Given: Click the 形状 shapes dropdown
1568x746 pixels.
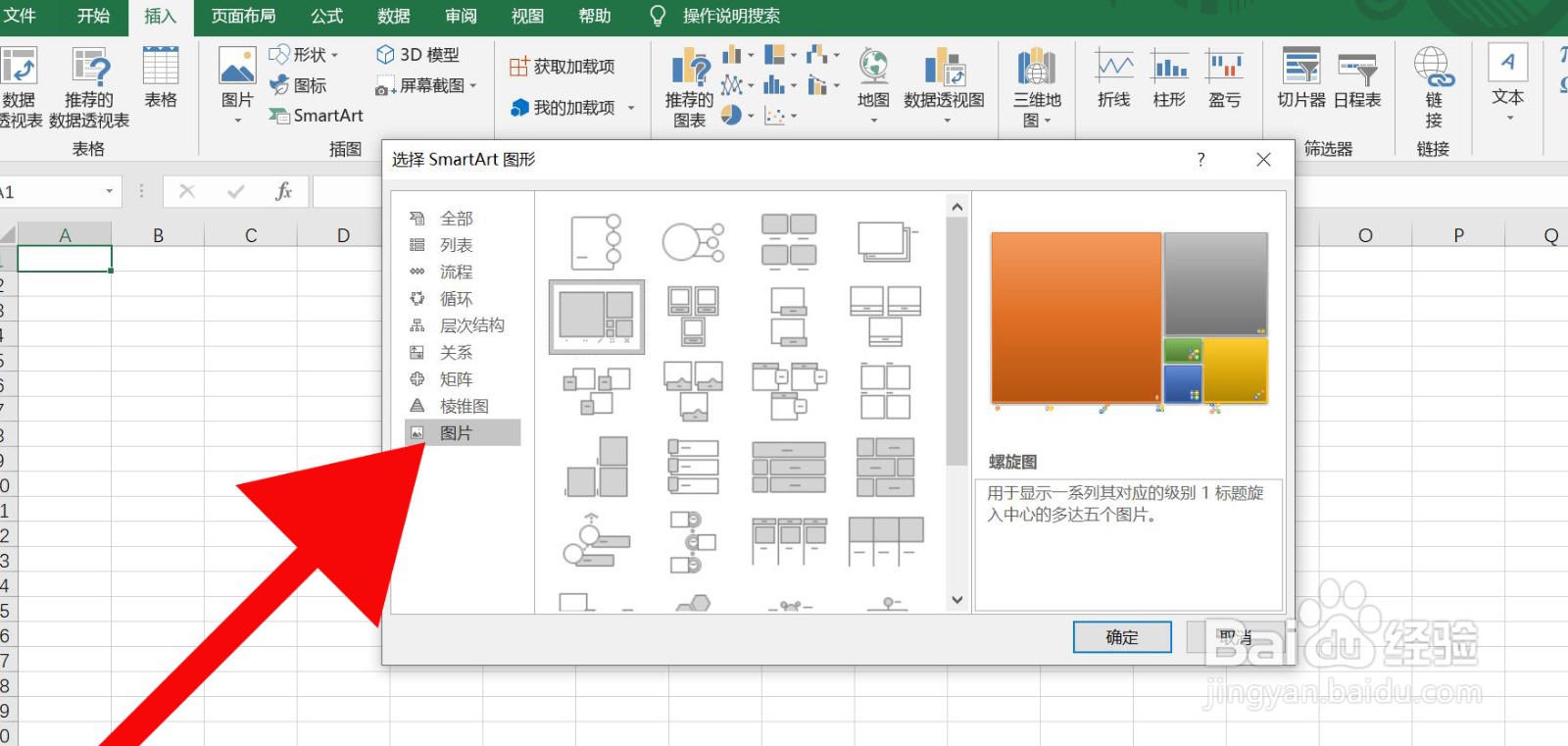Looking at the screenshot, I should pos(304,55).
